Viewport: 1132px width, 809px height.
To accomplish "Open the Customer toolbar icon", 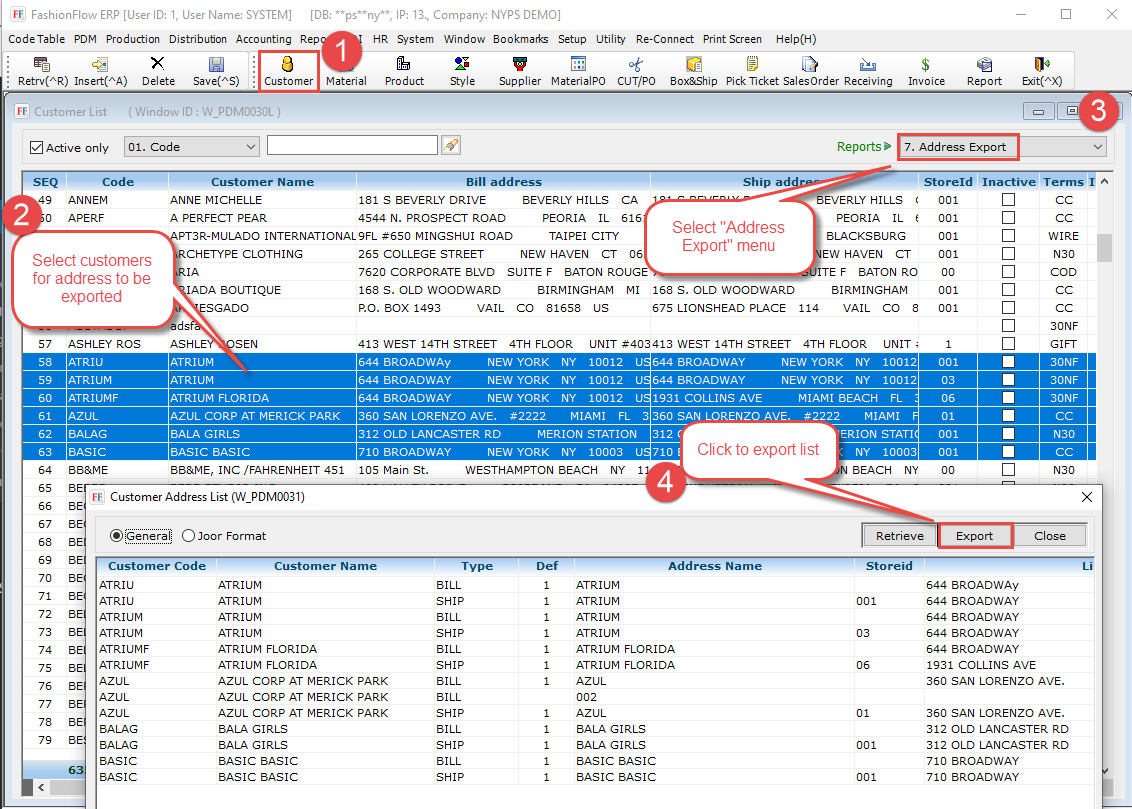I will coord(288,71).
